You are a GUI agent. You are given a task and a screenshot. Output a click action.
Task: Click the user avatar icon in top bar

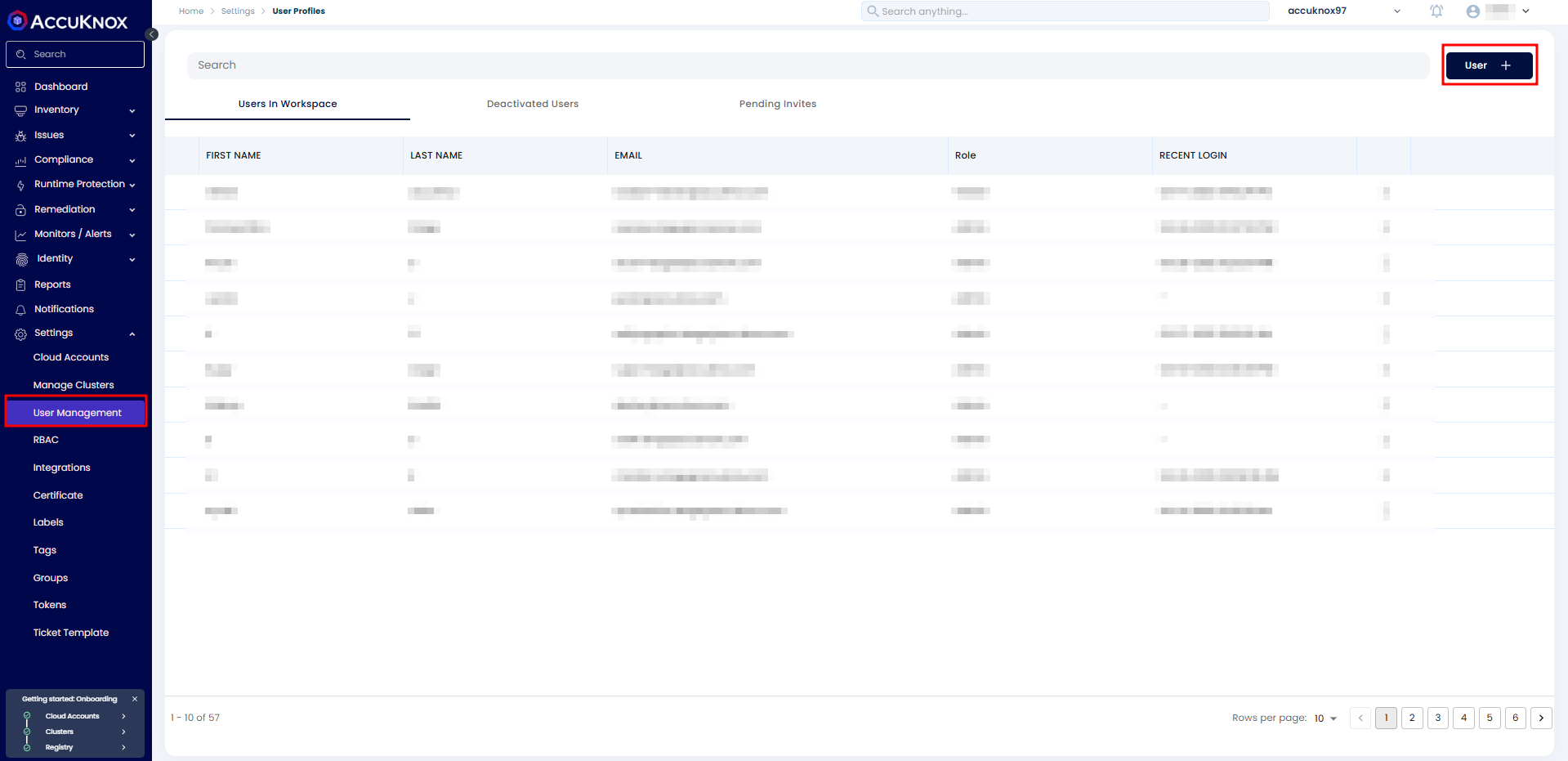1472,11
